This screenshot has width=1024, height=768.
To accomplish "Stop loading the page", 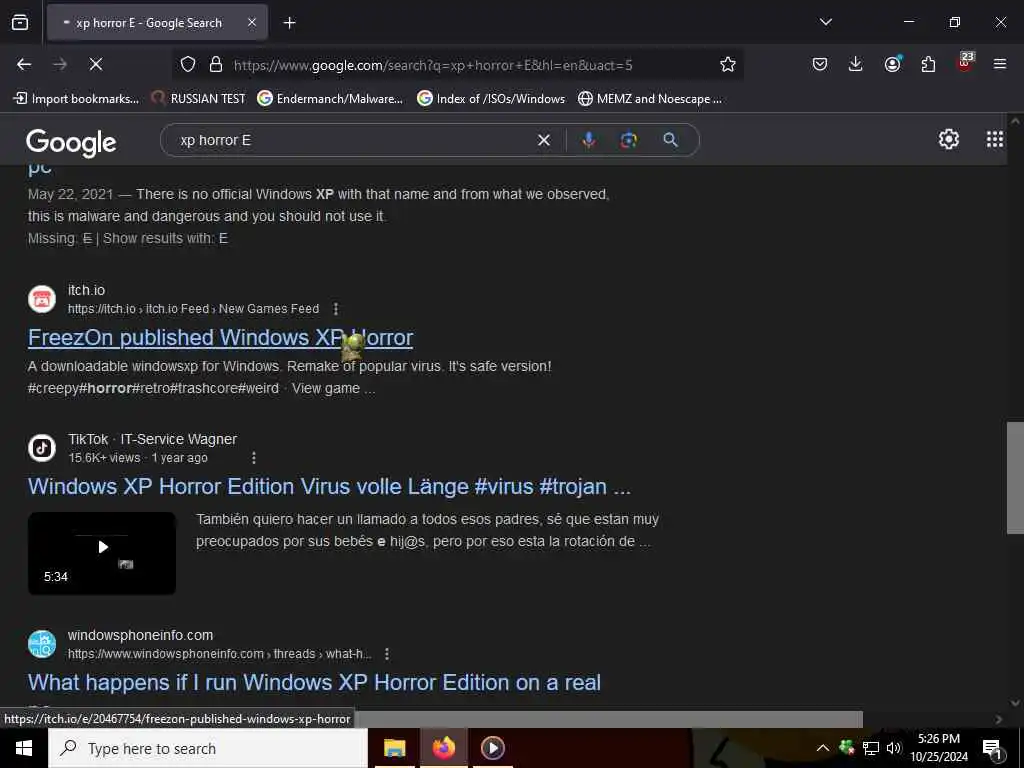I will [x=95, y=64].
